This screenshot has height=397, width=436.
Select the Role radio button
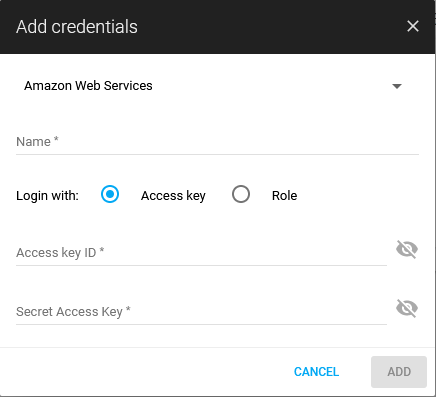tap(241, 194)
